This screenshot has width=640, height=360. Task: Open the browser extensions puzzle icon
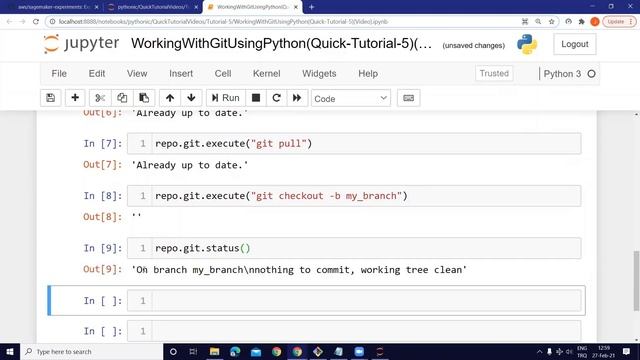coord(582,22)
